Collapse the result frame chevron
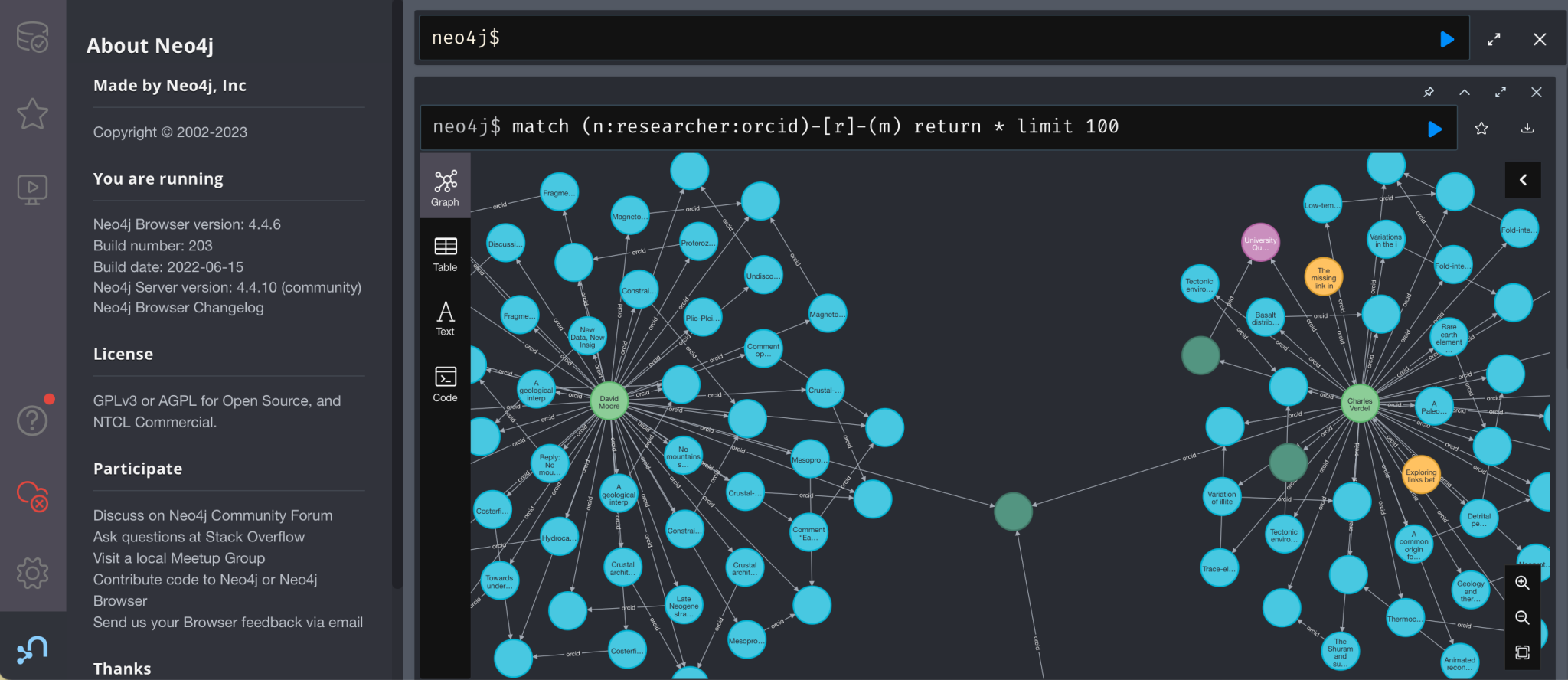Image resolution: width=1568 pixels, height=680 pixels. pyautogui.click(x=1465, y=93)
